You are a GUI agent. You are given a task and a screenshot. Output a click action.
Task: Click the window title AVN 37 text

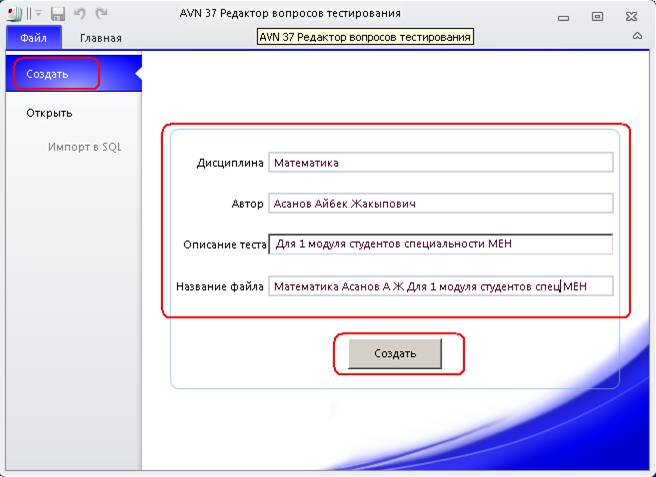[x=290, y=13]
